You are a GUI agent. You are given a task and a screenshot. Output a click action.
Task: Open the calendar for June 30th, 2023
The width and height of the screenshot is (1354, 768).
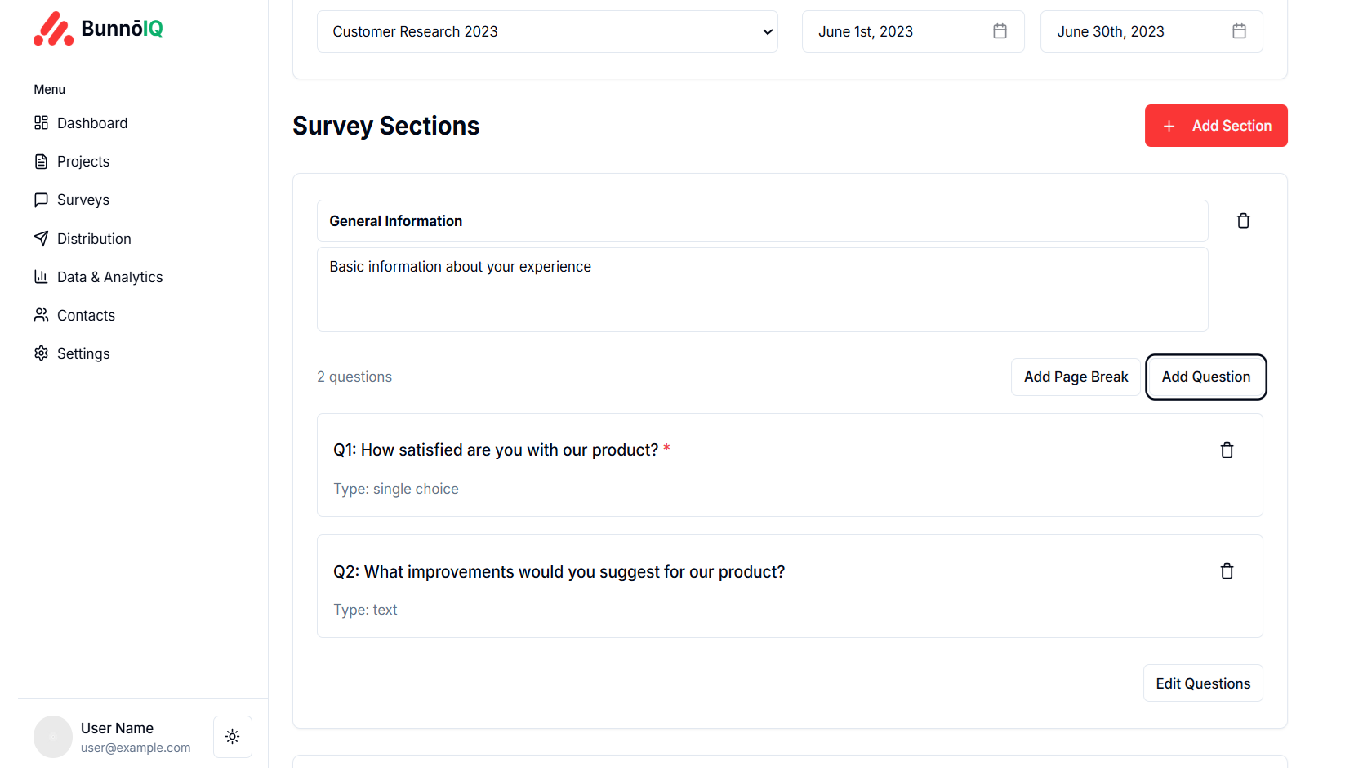1239,31
